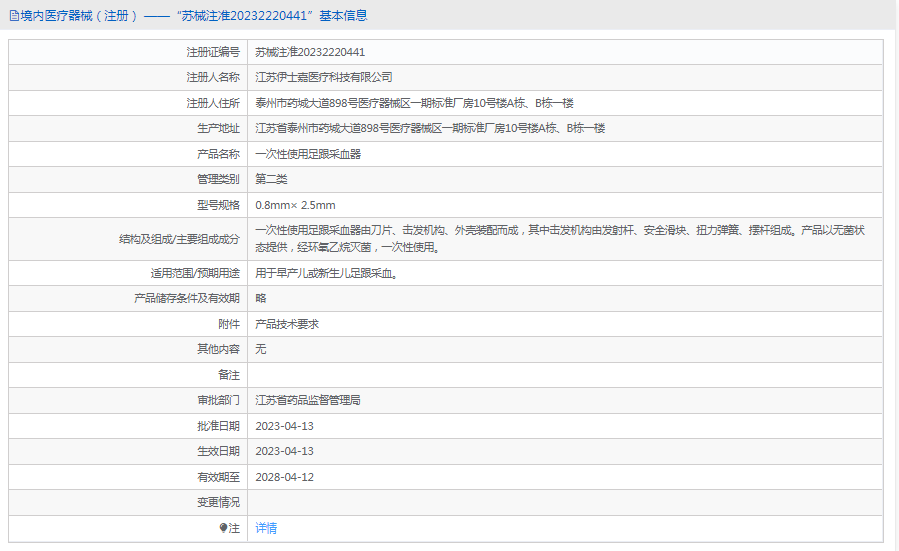Select specification 0.8mm× 2.5mm
The height and width of the screenshot is (551, 899).
click(295, 205)
